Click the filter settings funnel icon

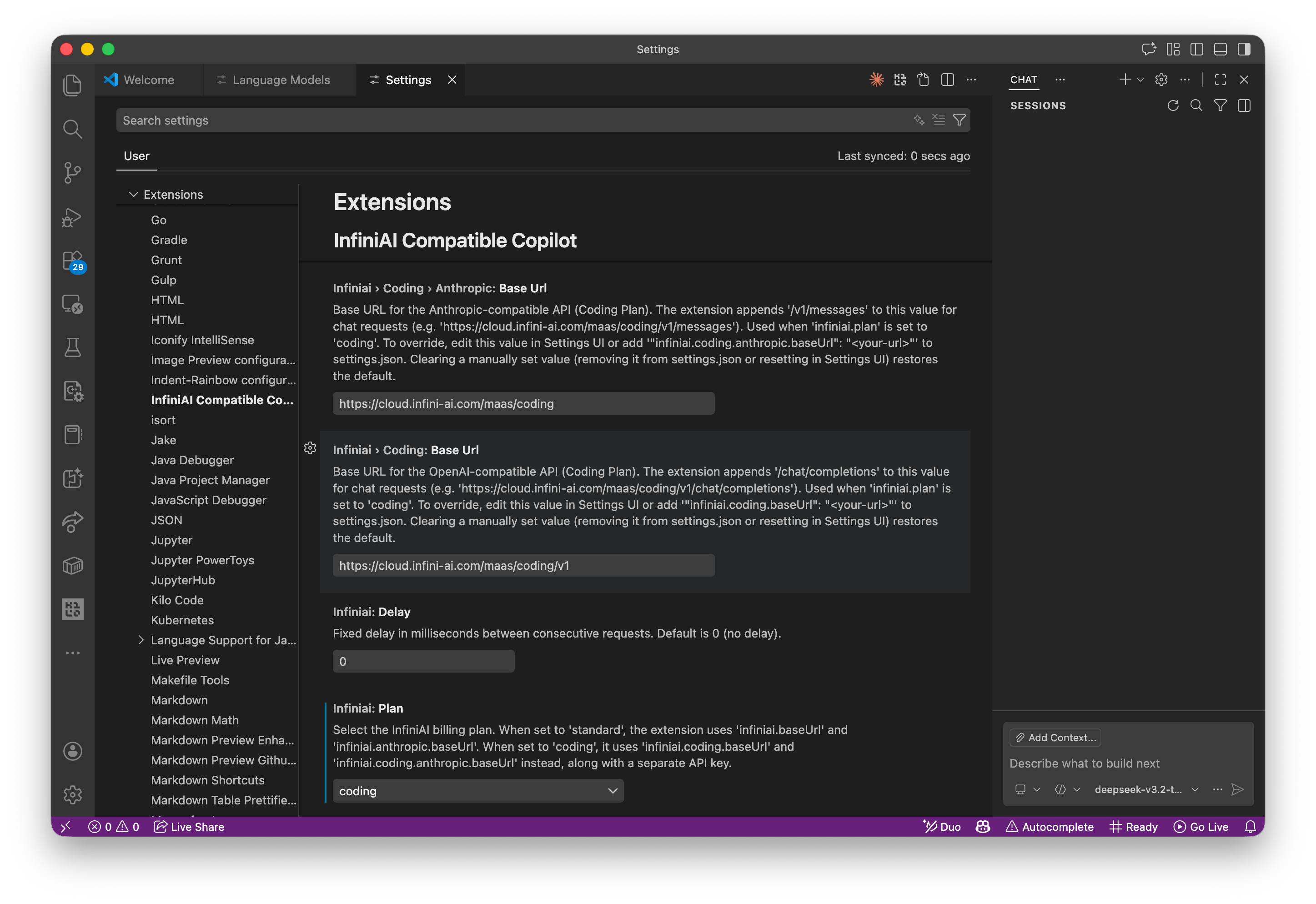(959, 120)
